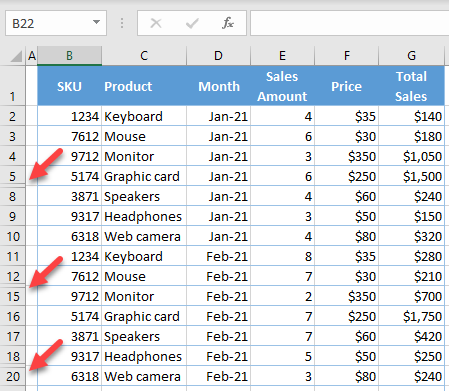Select row 16 header
The image size is (449, 391).
13,316
